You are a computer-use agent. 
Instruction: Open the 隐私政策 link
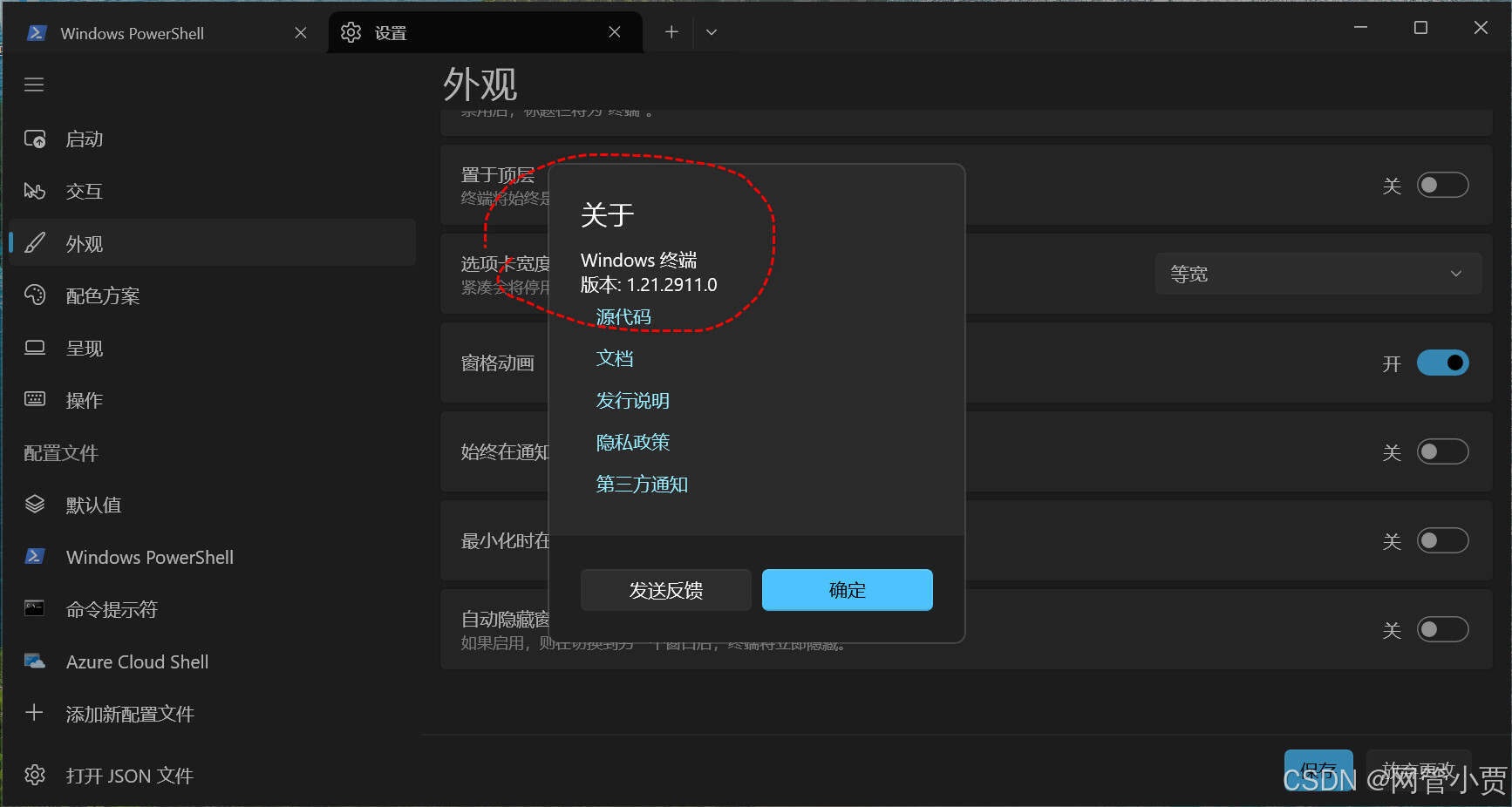coord(633,442)
